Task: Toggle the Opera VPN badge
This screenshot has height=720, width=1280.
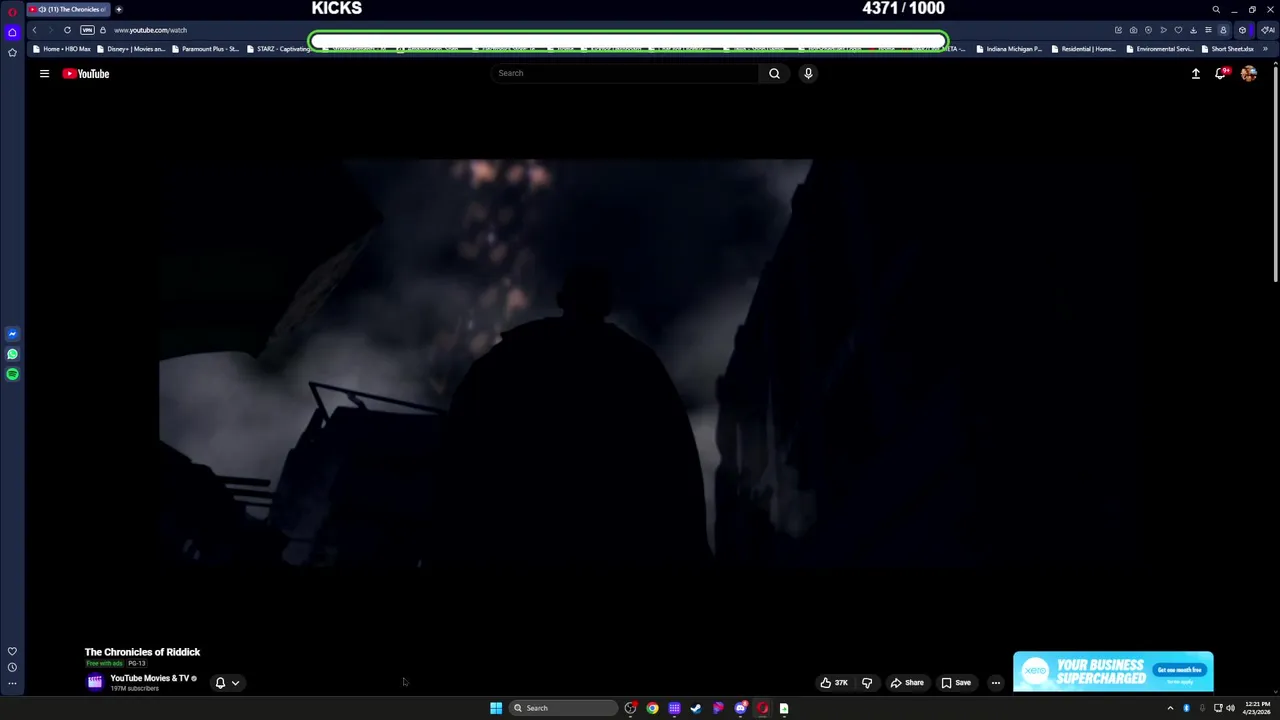Action: click(87, 30)
